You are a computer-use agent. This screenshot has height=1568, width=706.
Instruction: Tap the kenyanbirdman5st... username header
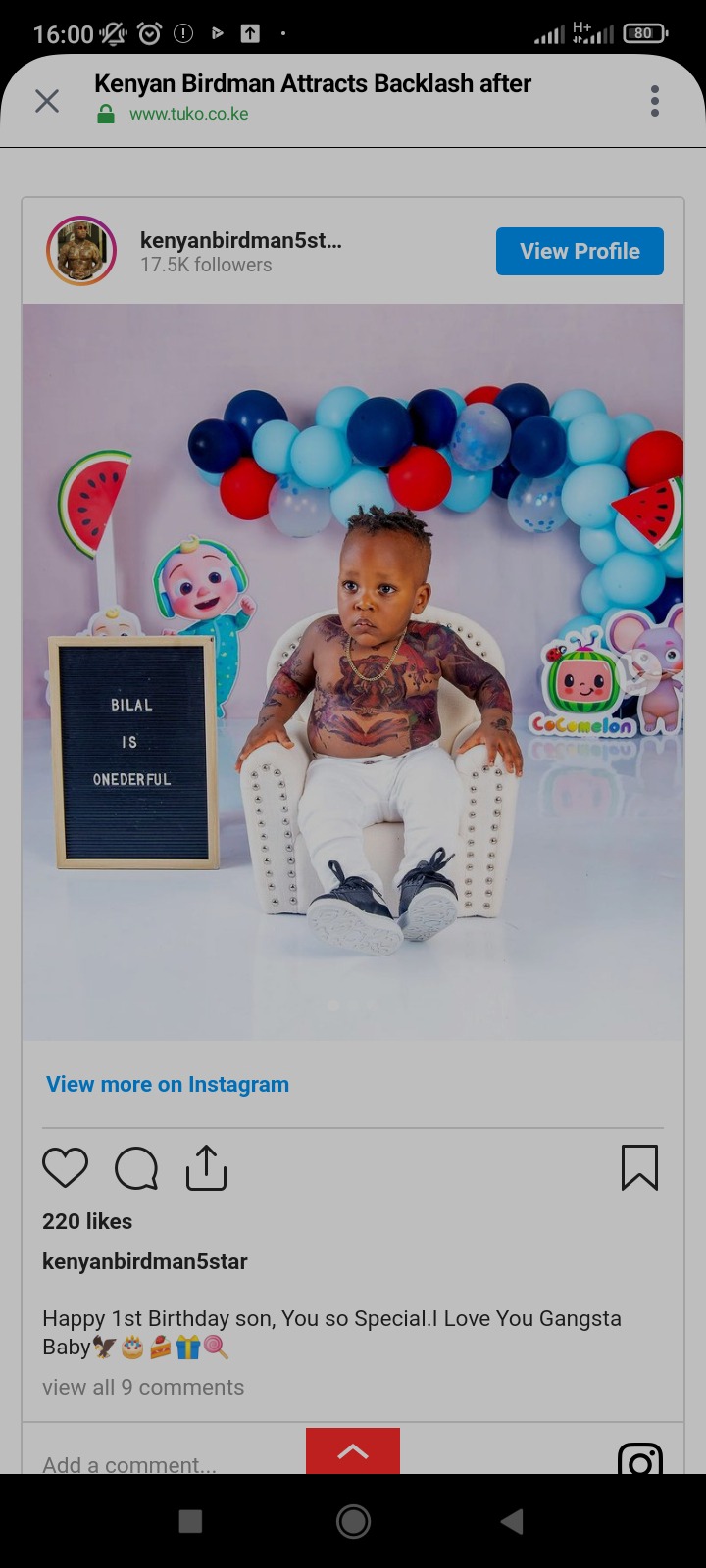(241, 240)
